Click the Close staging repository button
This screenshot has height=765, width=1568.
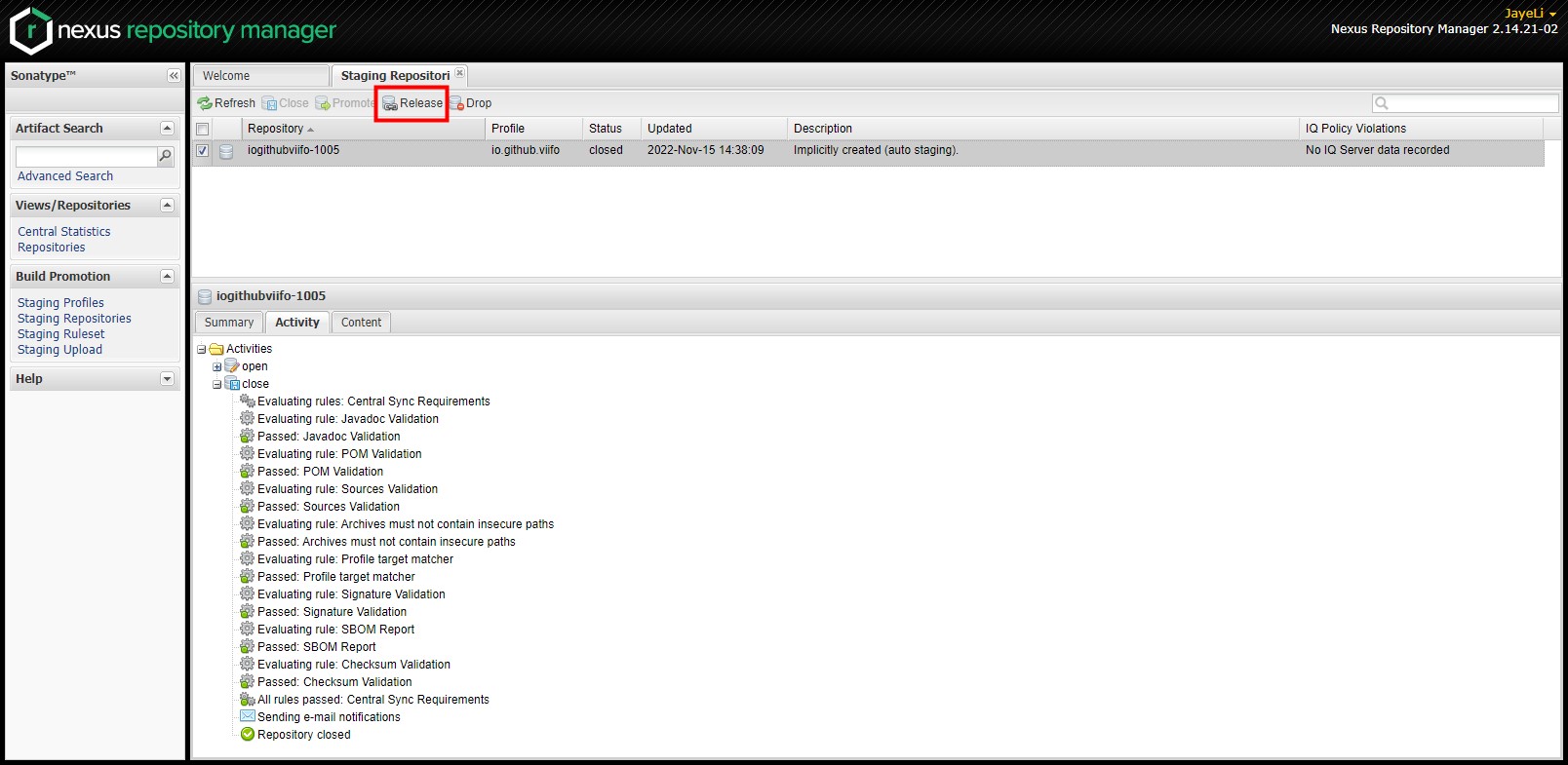tap(285, 103)
